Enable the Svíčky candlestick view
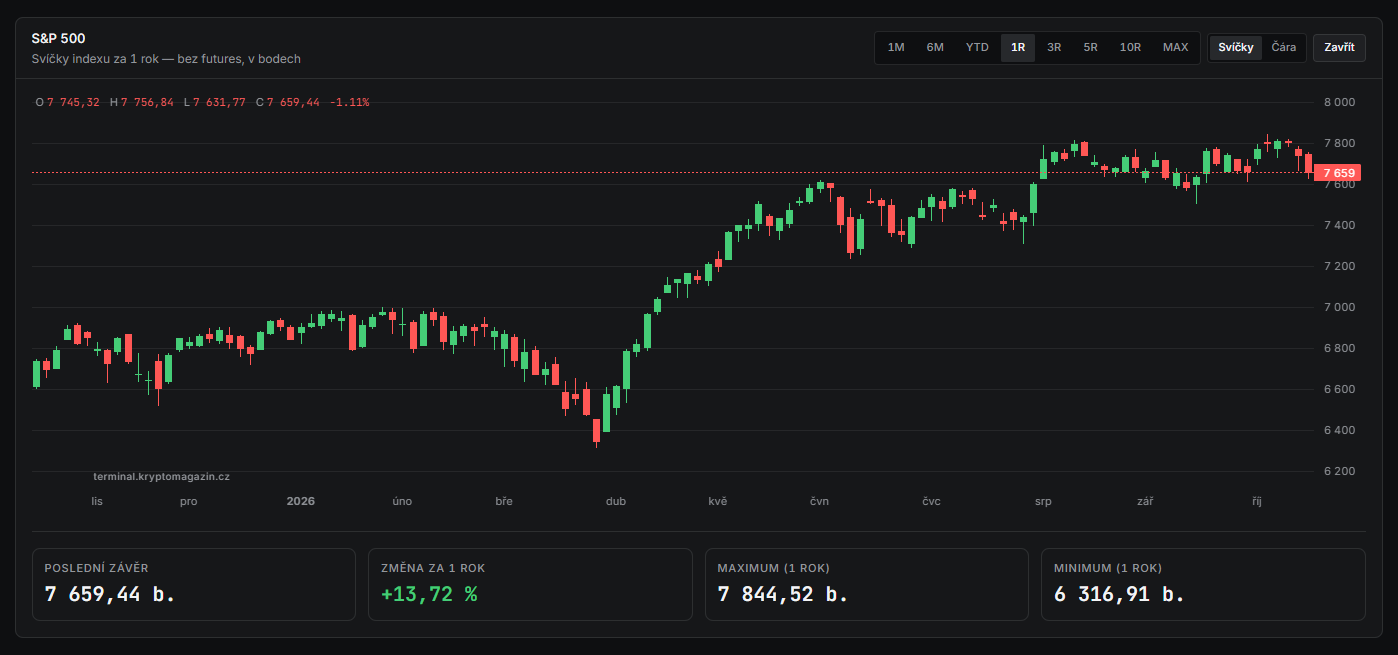This screenshot has height=655, width=1398. [x=1236, y=47]
